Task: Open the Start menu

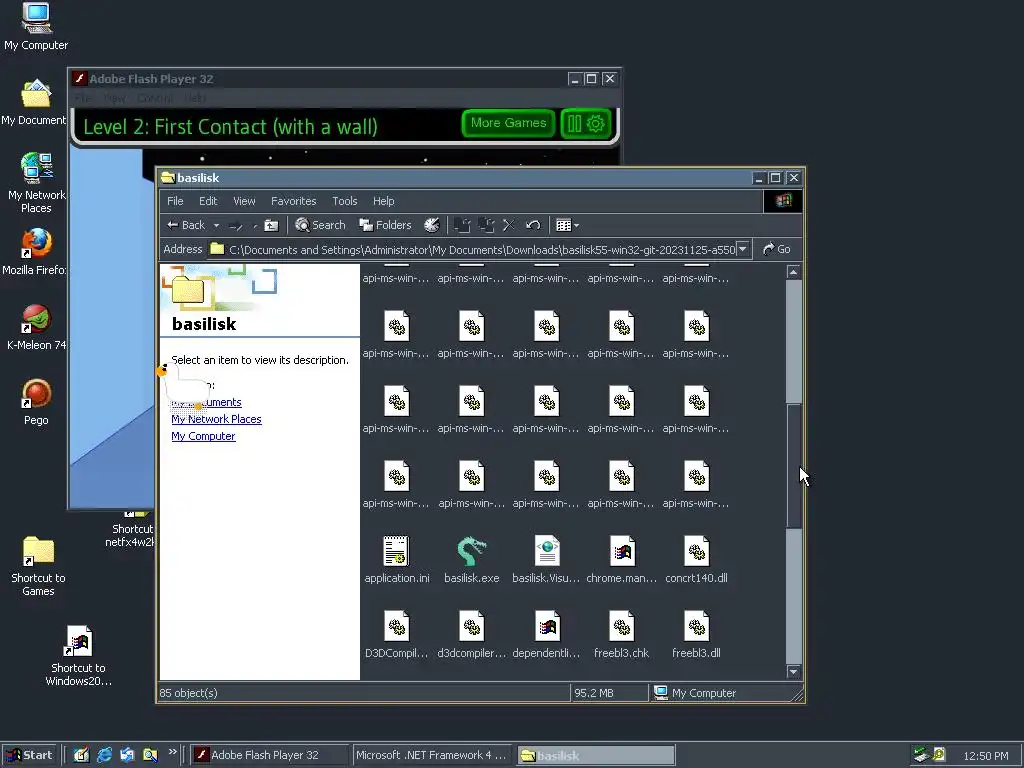Action: coord(29,755)
